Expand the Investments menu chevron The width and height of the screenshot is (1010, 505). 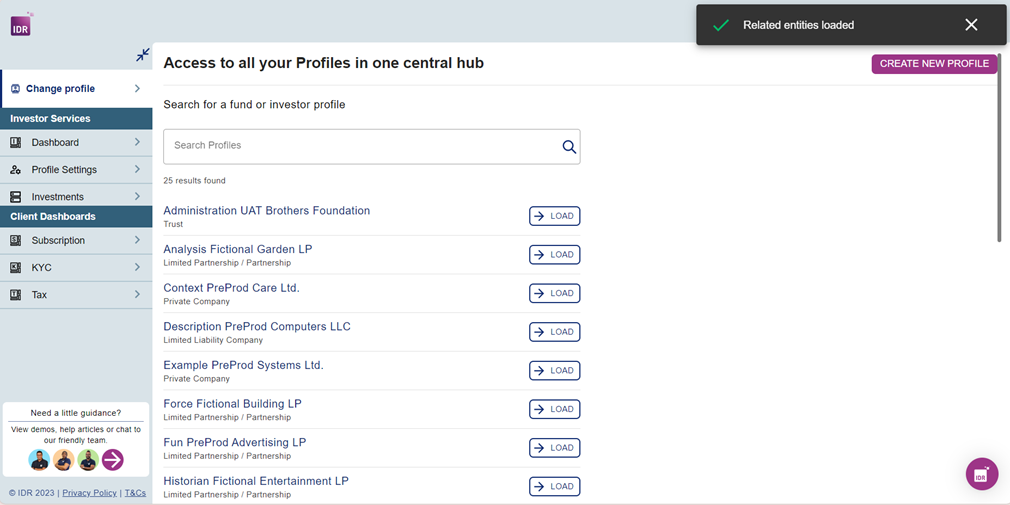pyautogui.click(x=137, y=197)
